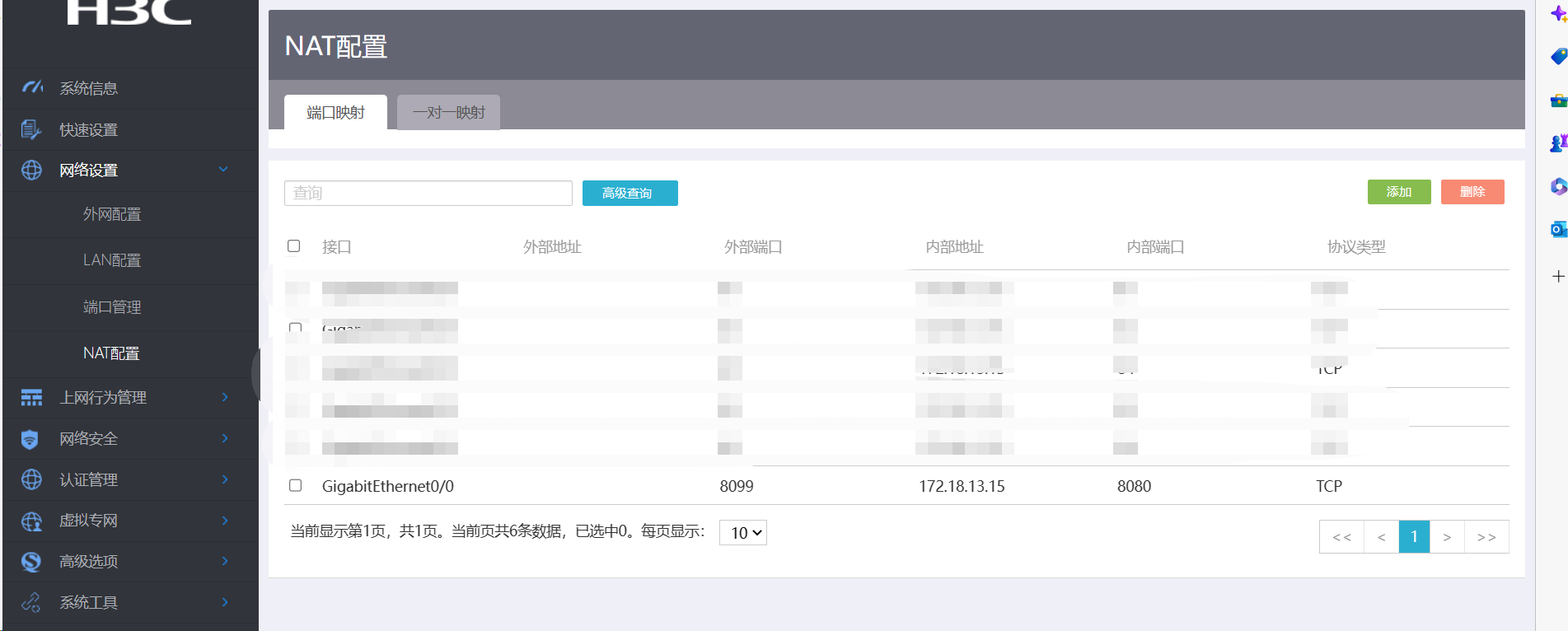The image size is (1568, 631).
Task: Switch to the 端口映射 tab
Action: (335, 112)
